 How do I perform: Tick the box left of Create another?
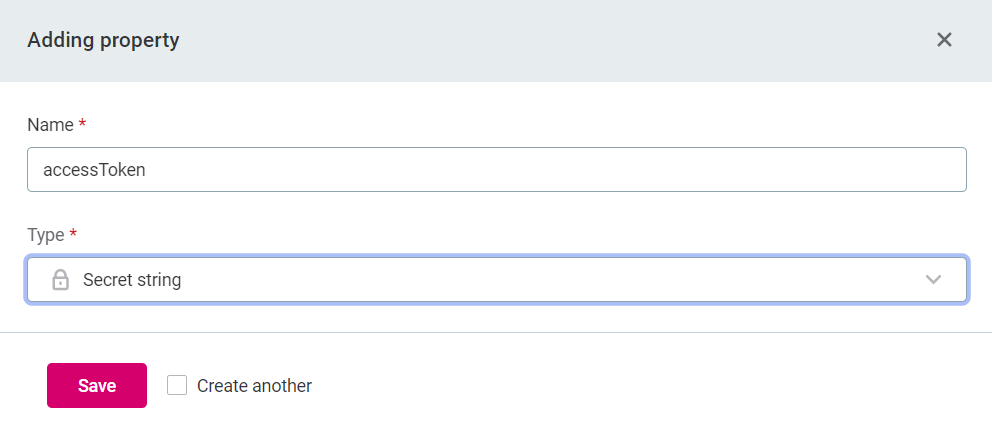click(x=177, y=385)
